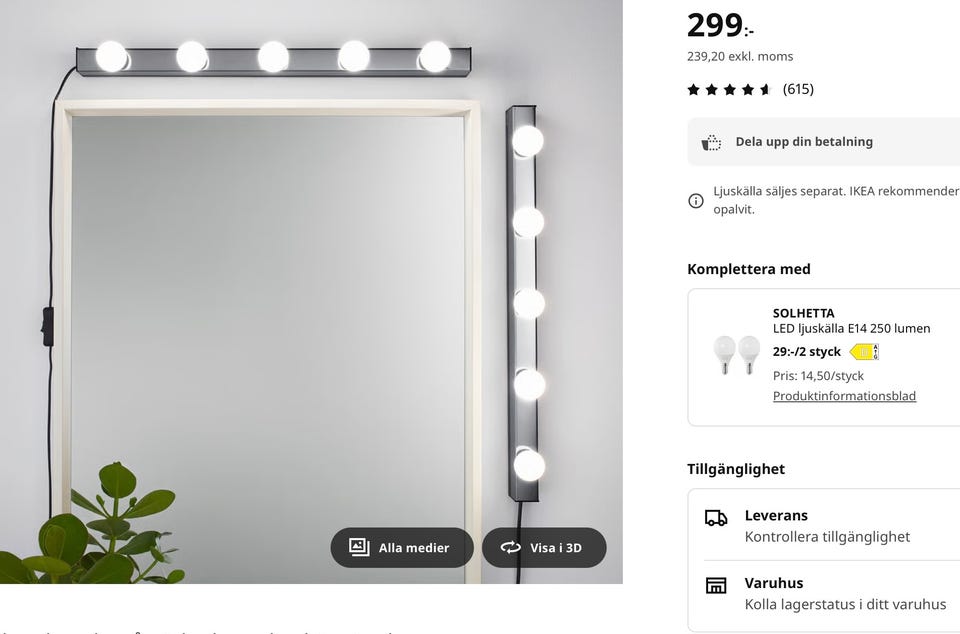The image size is (960, 634).
Task: Click the image gallery icon in Alla medier
Action: 359,547
